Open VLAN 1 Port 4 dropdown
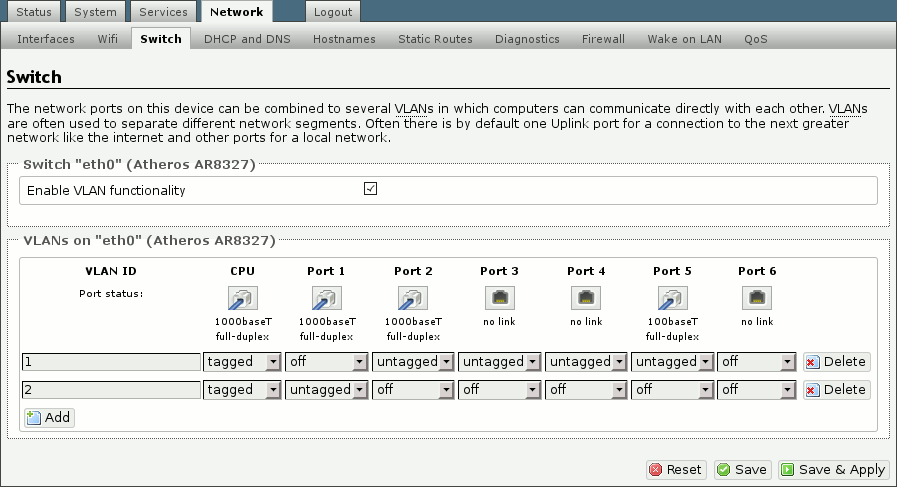Image resolution: width=897 pixels, height=487 pixels. [x=586, y=362]
